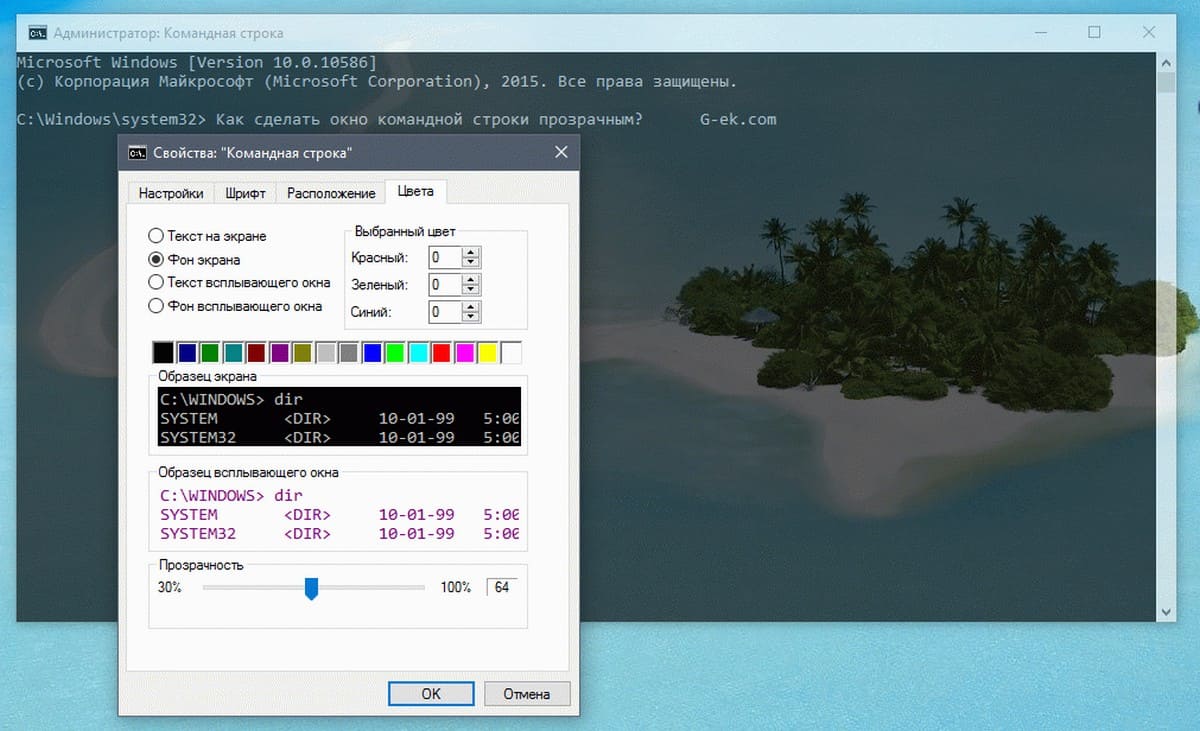The width and height of the screenshot is (1200, 731).
Task: Maximize the Администратор Командная строка window
Action: point(1095,33)
